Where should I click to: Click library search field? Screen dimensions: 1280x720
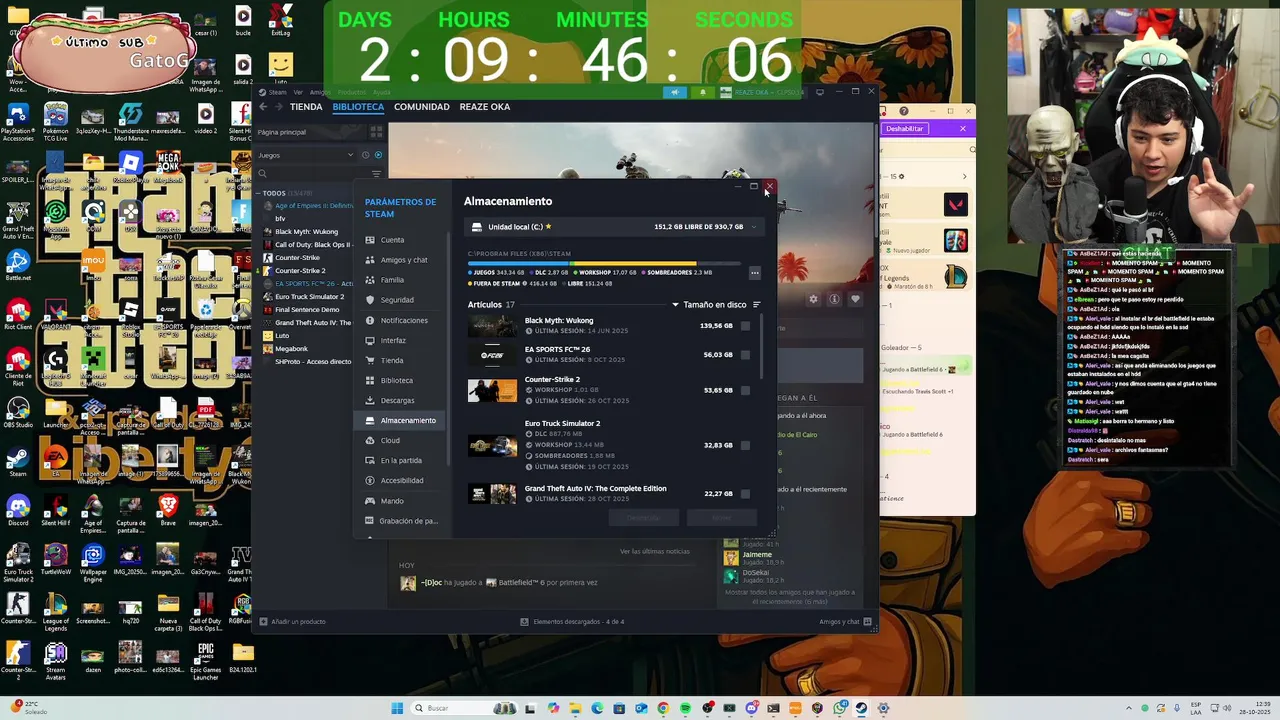[311, 174]
